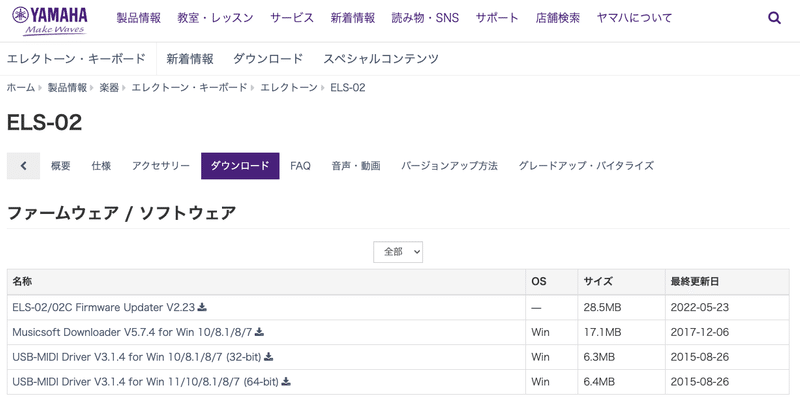The image size is (800, 407).
Task: Open Musicsoft Downloader V5.7.4 for Win link
Action: [x=132, y=332]
